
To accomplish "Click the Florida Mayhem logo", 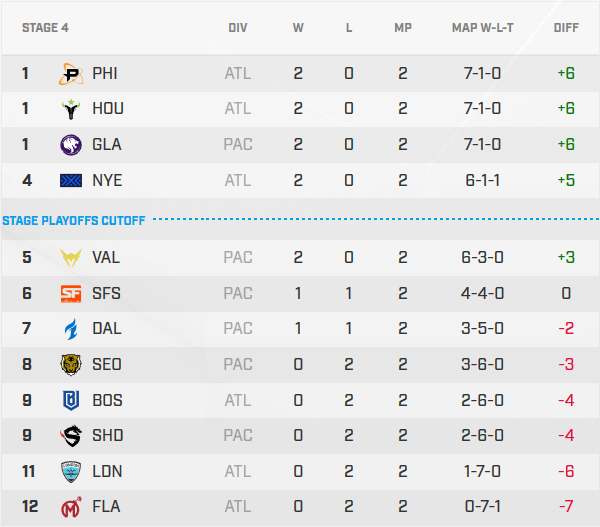I will (x=72, y=507).
